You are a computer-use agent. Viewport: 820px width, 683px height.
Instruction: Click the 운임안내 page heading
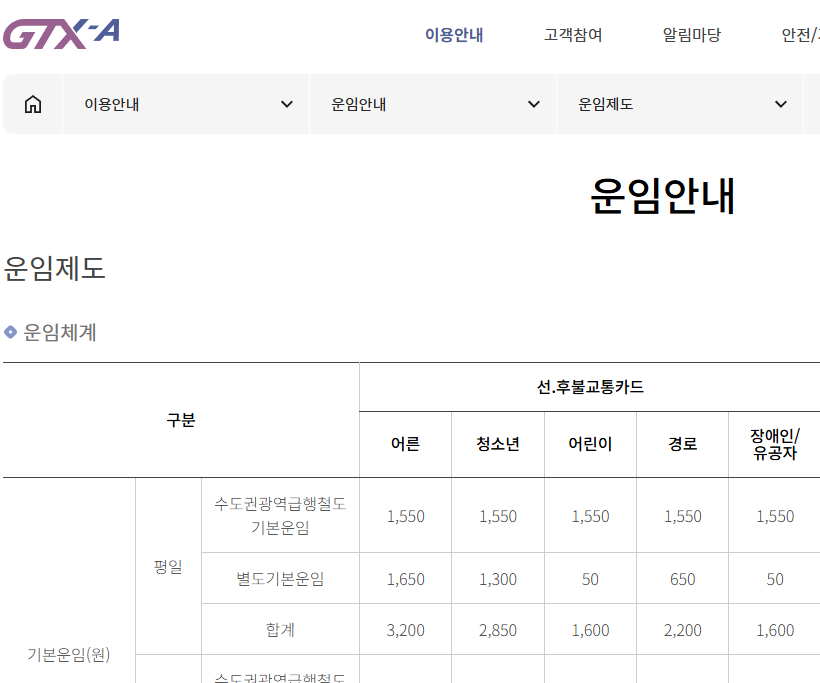pos(663,196)
